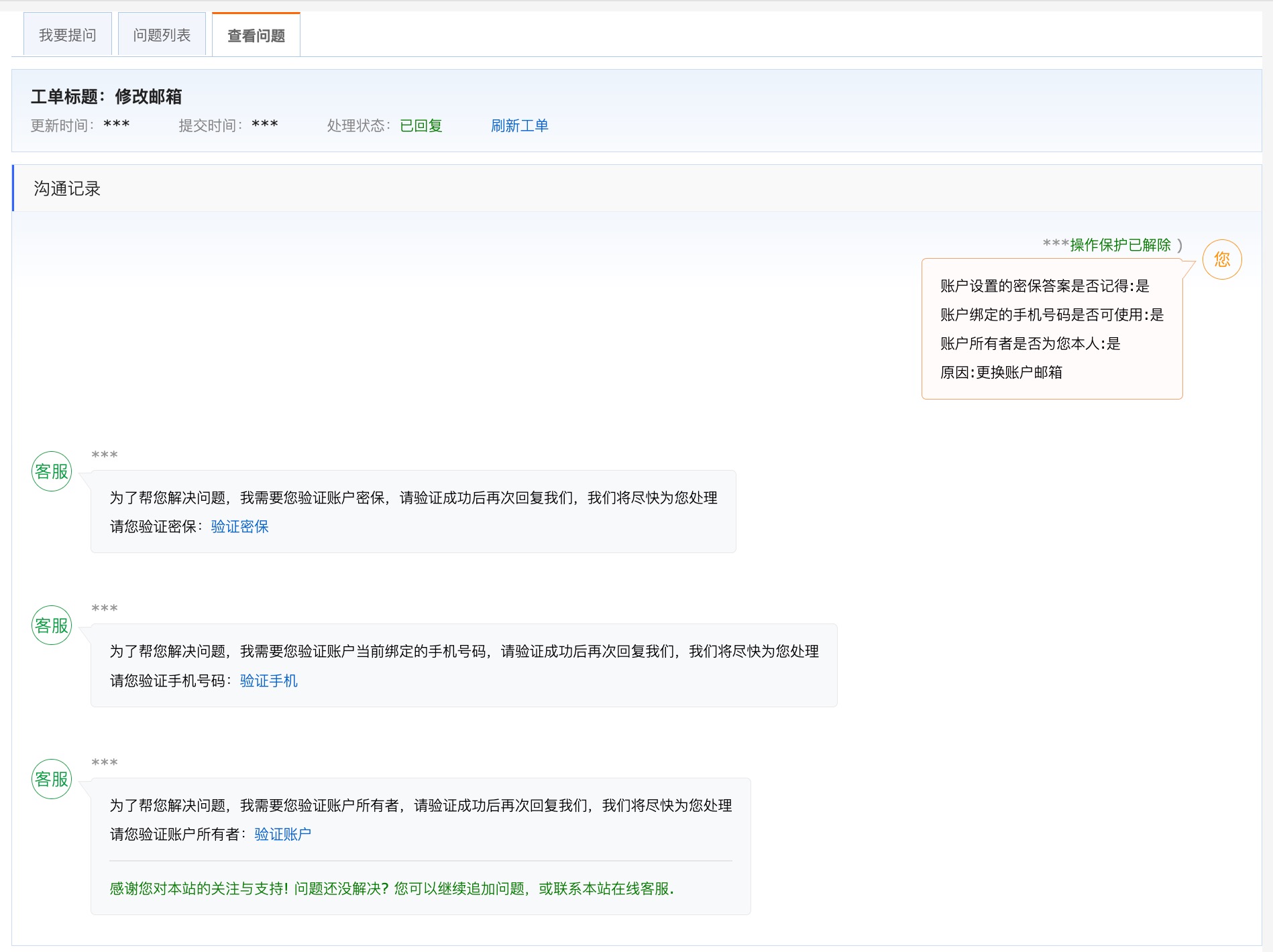Click the 工单标题 修改邮箱 heading
The image size is (1273, 952).
pyautogui.click(x=106, y=97)
